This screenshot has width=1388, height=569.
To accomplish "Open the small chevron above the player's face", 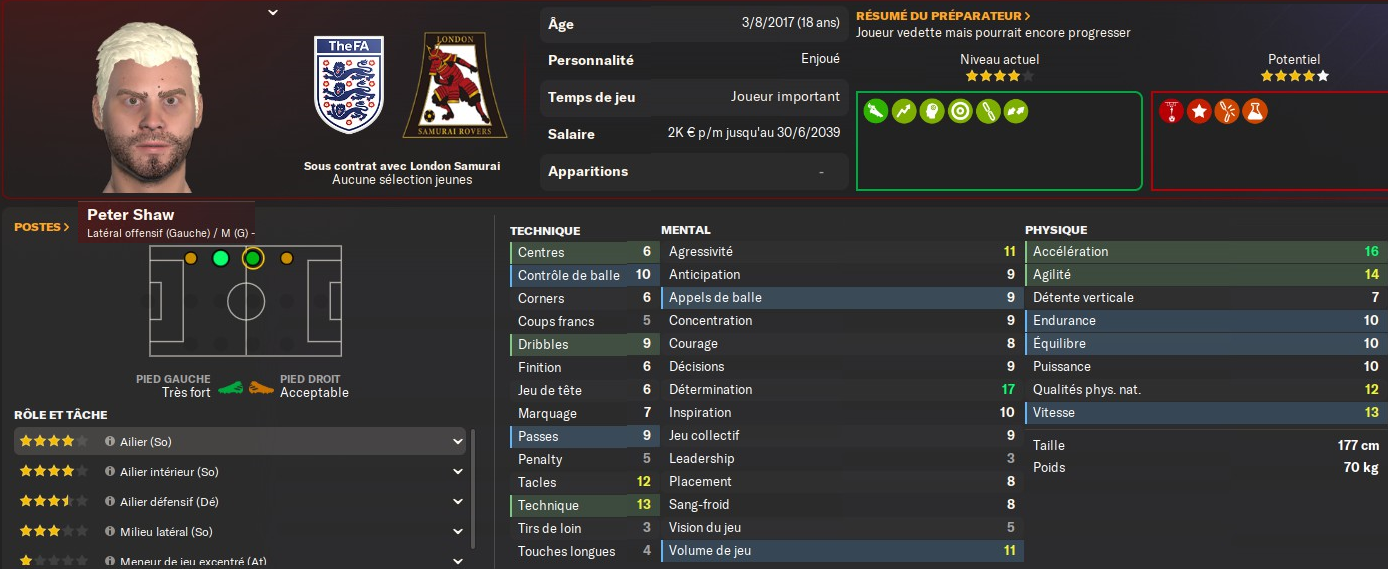I will (273, 13).
